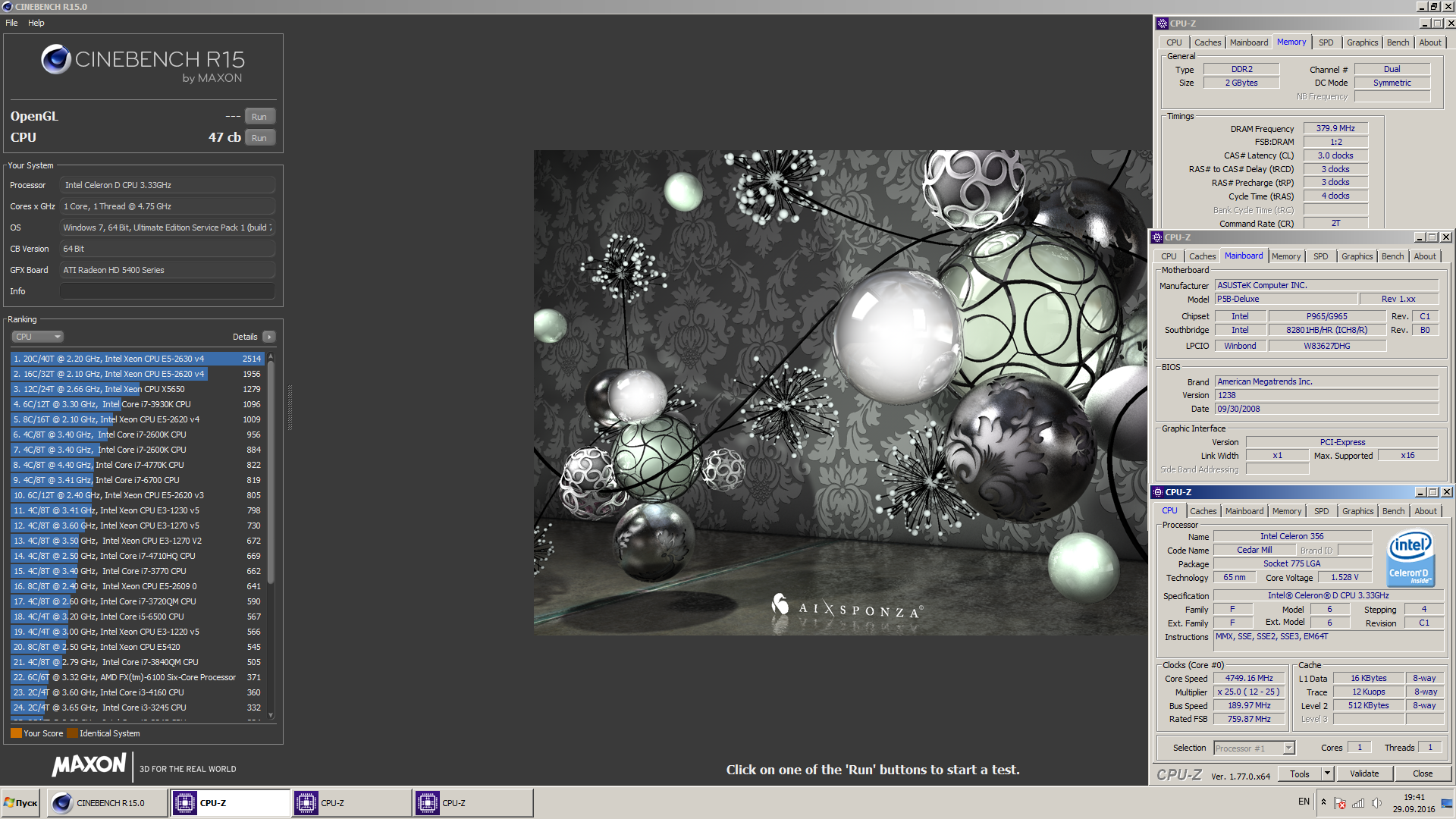Click the Aixsponza rendered image

840,392
